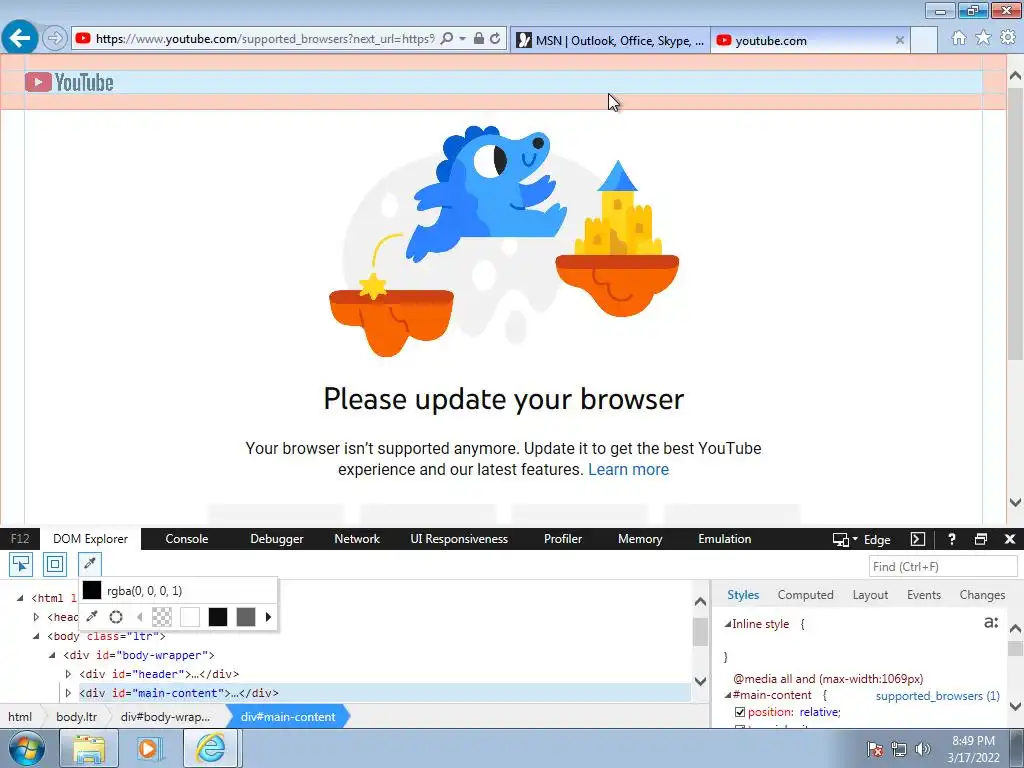Click the a: pseudo-state icon in Styles
This screenshot has height=768, width=1024.
(991, 622)
